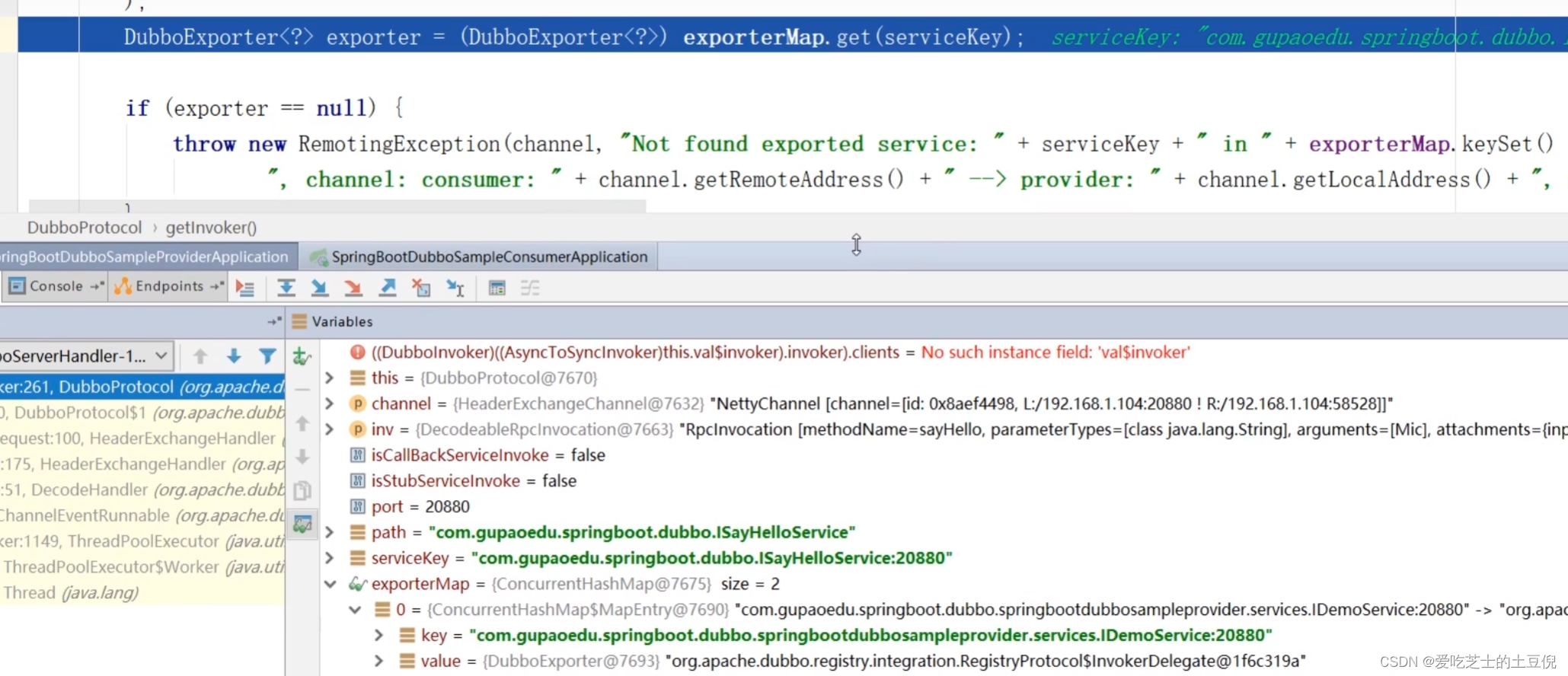Click Drop Frame icon
The width and height of the screenshot is (1568, 676).
[421, 288]
